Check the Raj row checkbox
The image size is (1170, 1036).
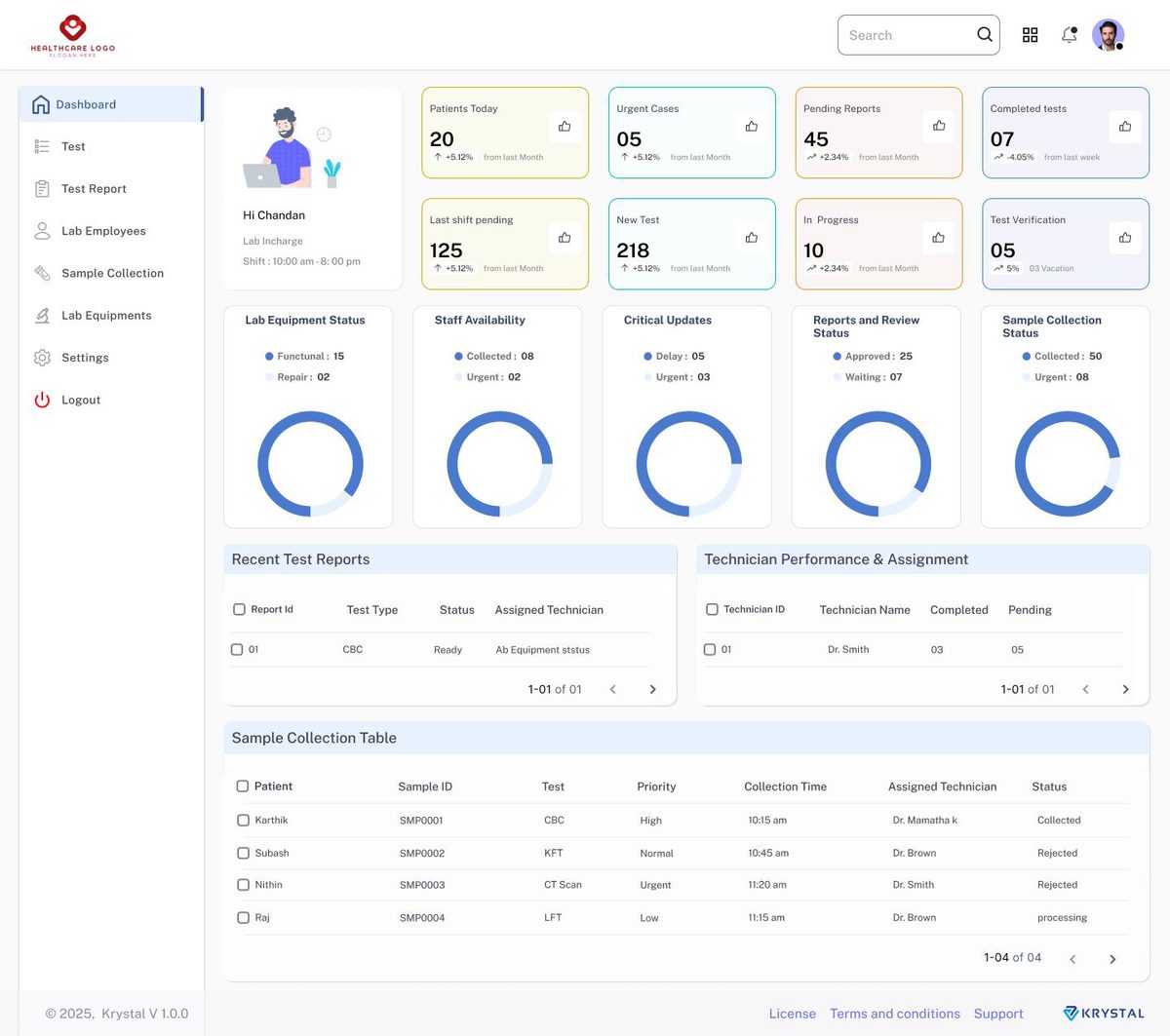click(243, 917)
